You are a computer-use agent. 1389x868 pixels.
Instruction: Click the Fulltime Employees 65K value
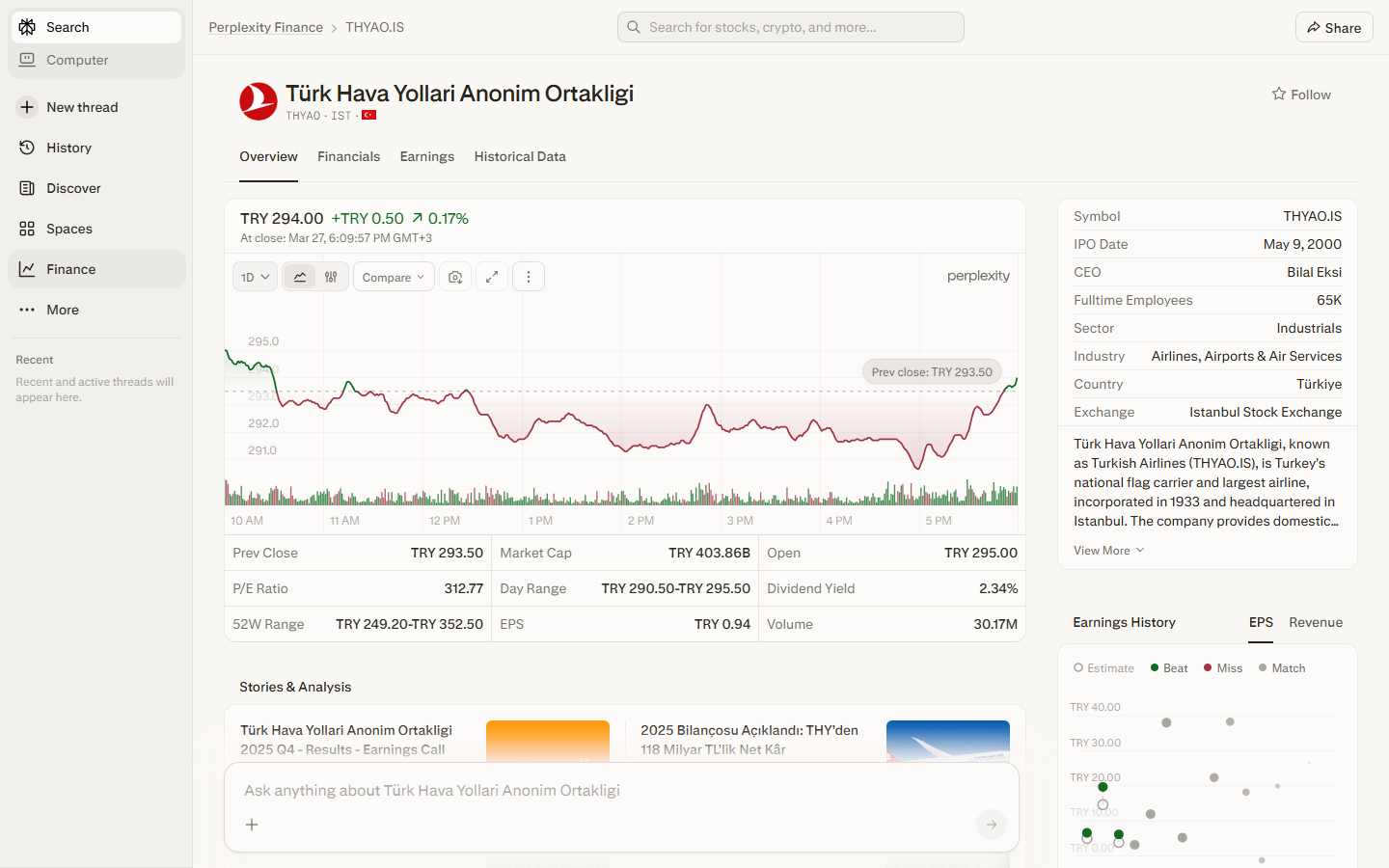tap(1329, 300)
